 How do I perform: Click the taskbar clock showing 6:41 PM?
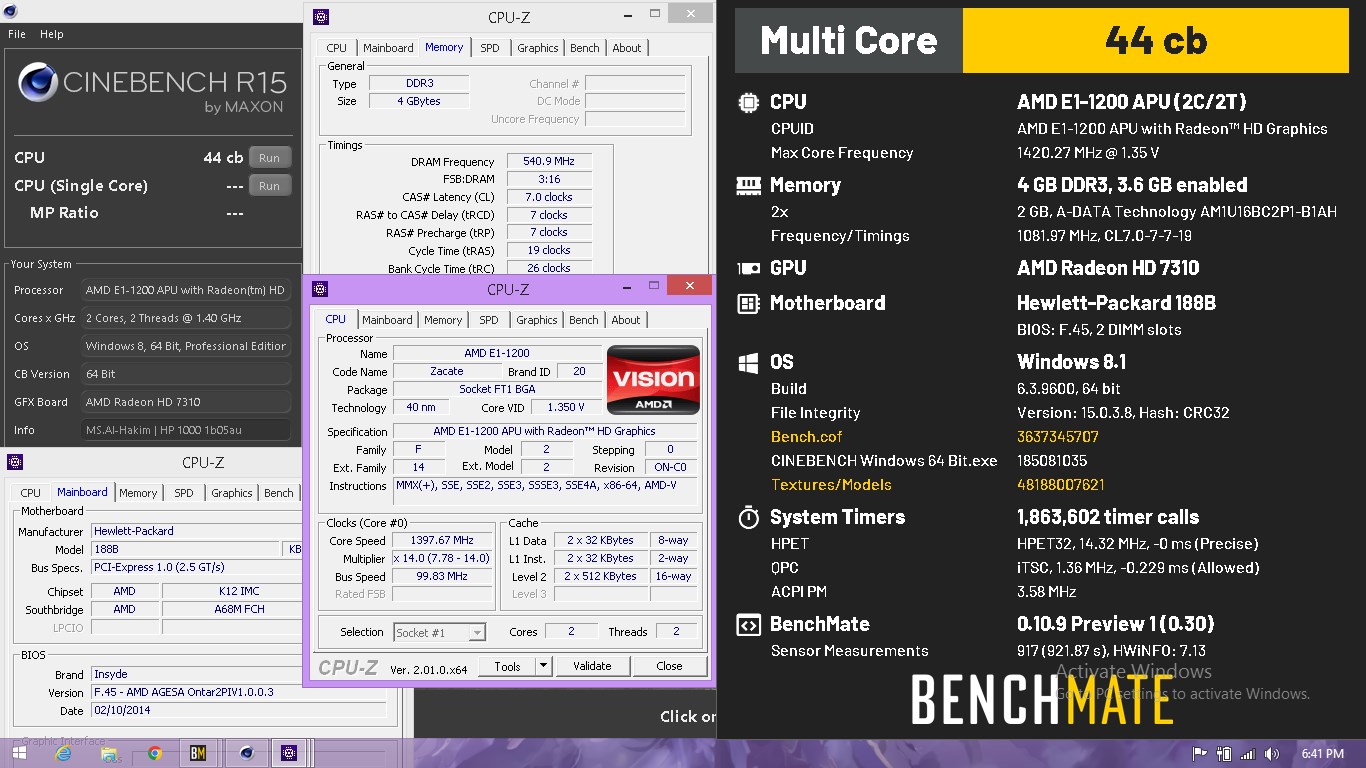coord(1323,754)
